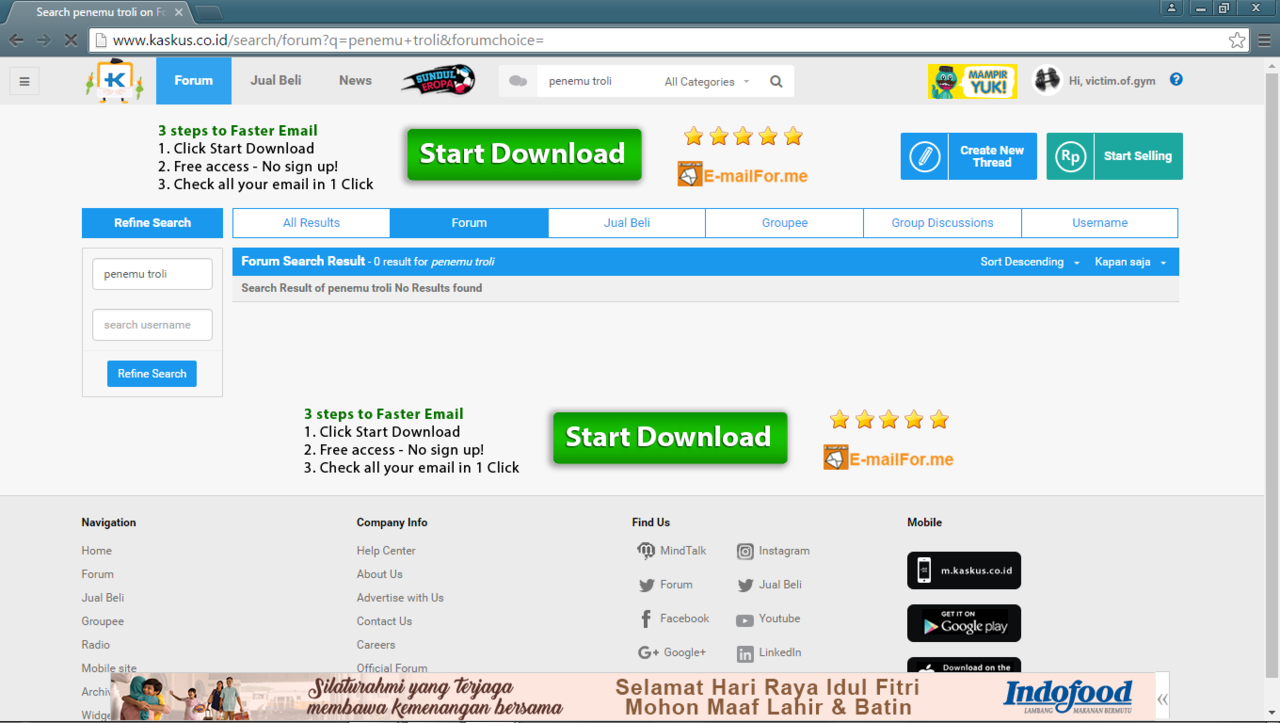Image resolution: width=1280 pixels, height=723 pixels.
Task: Open the Help Center link
Action: click(386, 551)
